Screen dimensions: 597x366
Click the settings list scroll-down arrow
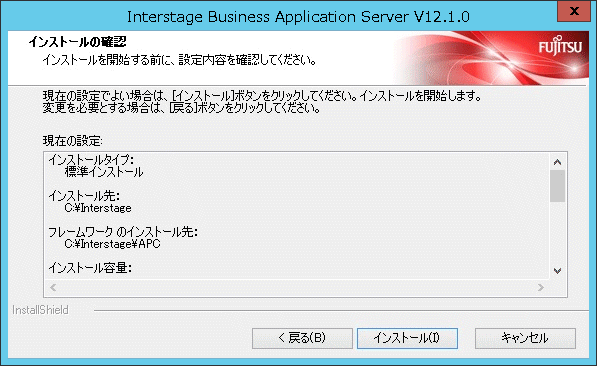click(x=557, y=271)
